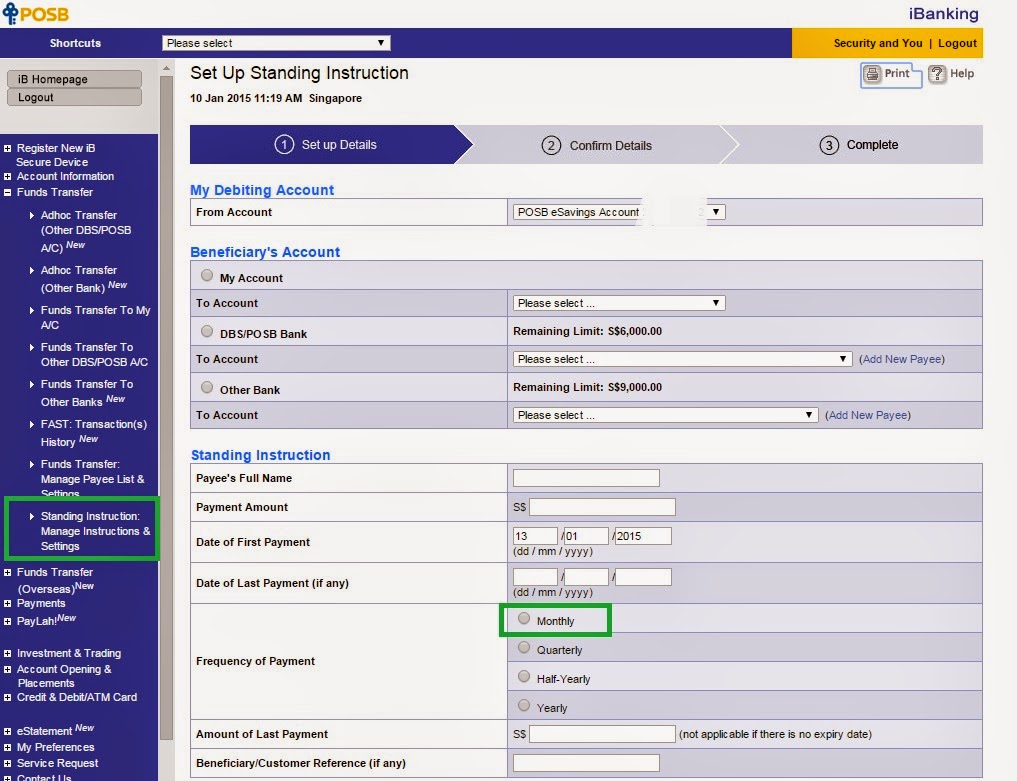The height and width of the screenshot is (781, 1017).
Task: Open Adhoc Transfer (Other DBS/POSB A/C)
Action: tap(86, 231)
